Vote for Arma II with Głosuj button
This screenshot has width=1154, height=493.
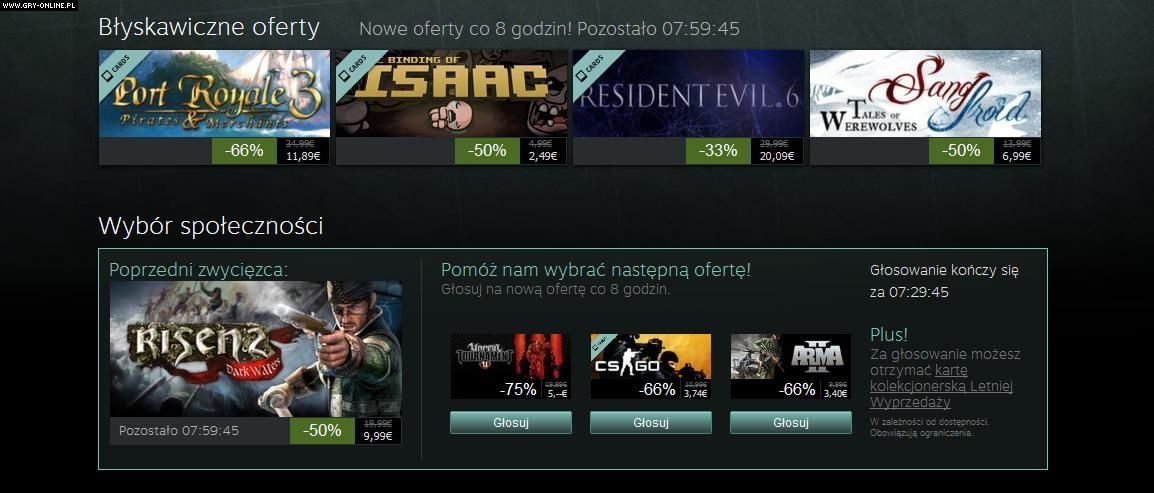tap(790, 422)
